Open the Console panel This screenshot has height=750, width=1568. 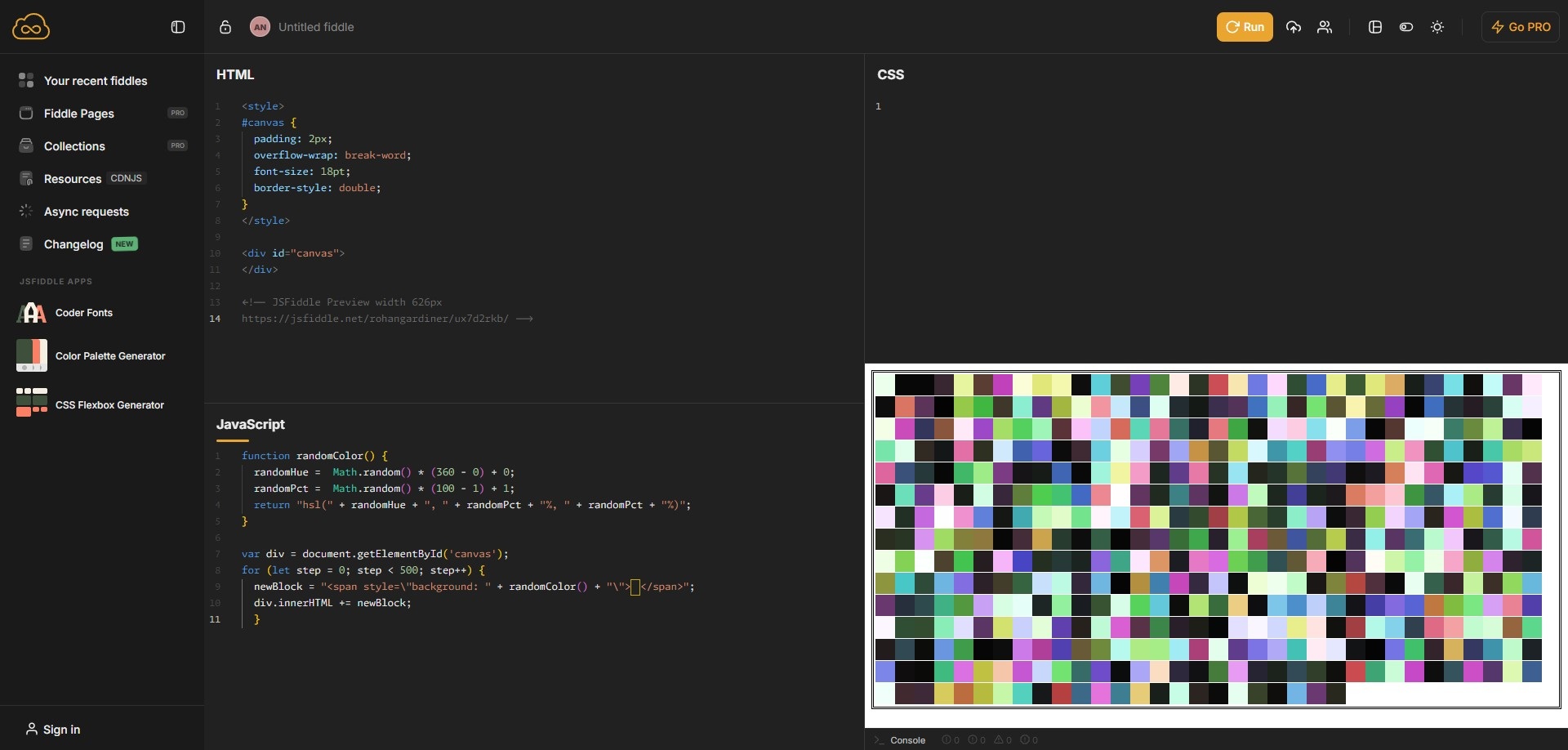[x=900, y=740]
